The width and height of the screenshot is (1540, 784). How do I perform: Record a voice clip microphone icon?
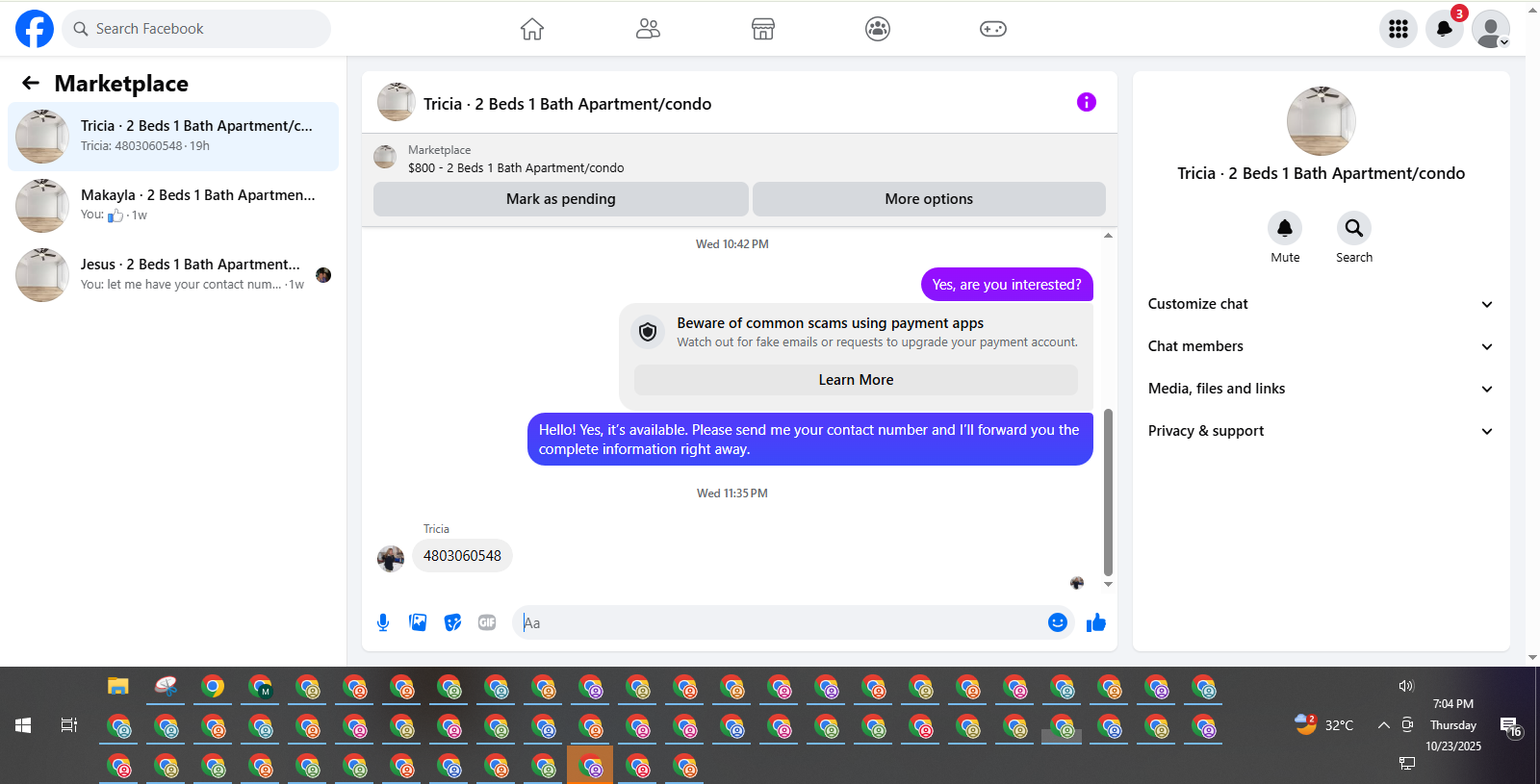(383, 622)
